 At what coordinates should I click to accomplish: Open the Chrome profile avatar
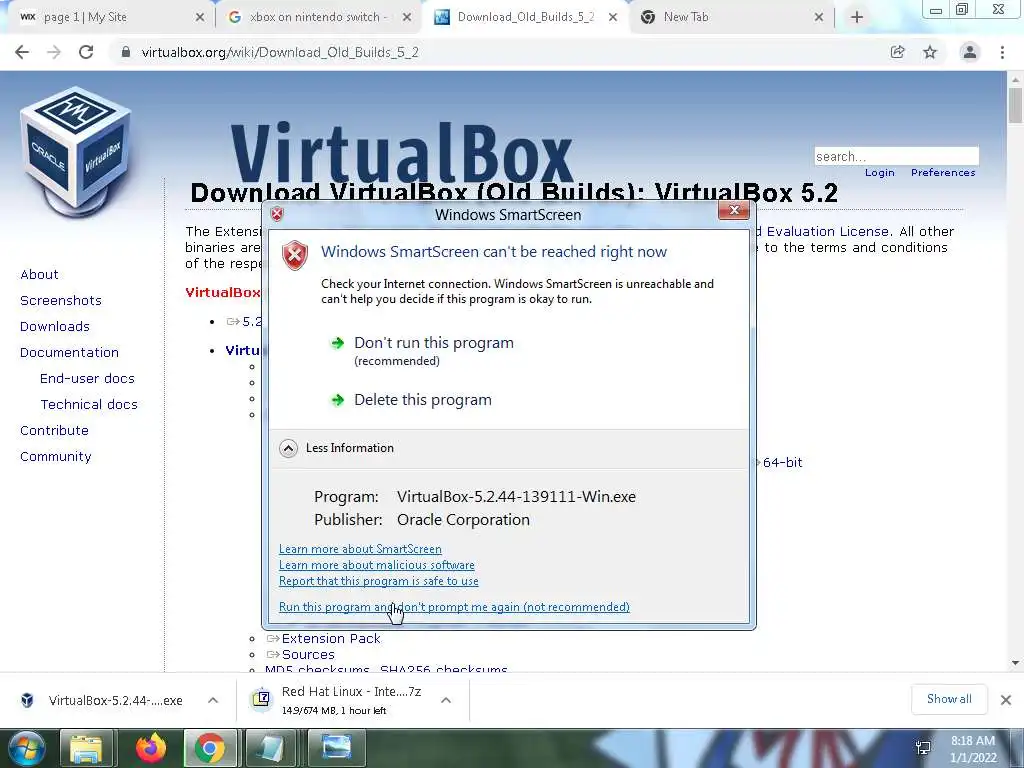[970, 52]
